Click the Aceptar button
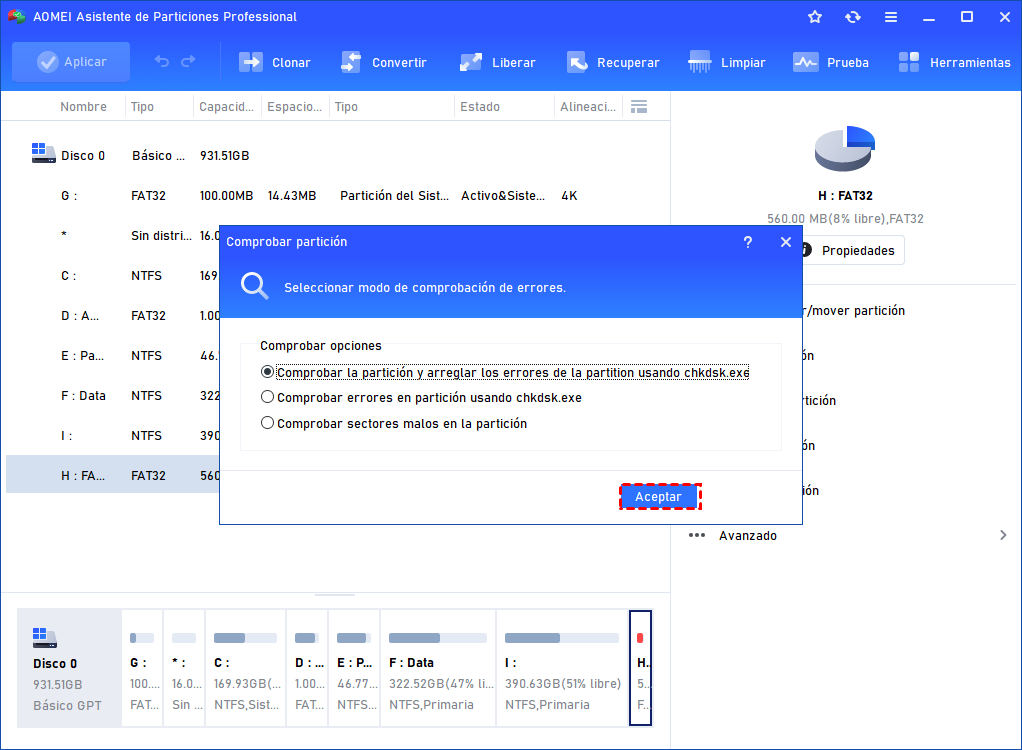The height and width of the screenshot is (750, 1022). pos(659,497)
